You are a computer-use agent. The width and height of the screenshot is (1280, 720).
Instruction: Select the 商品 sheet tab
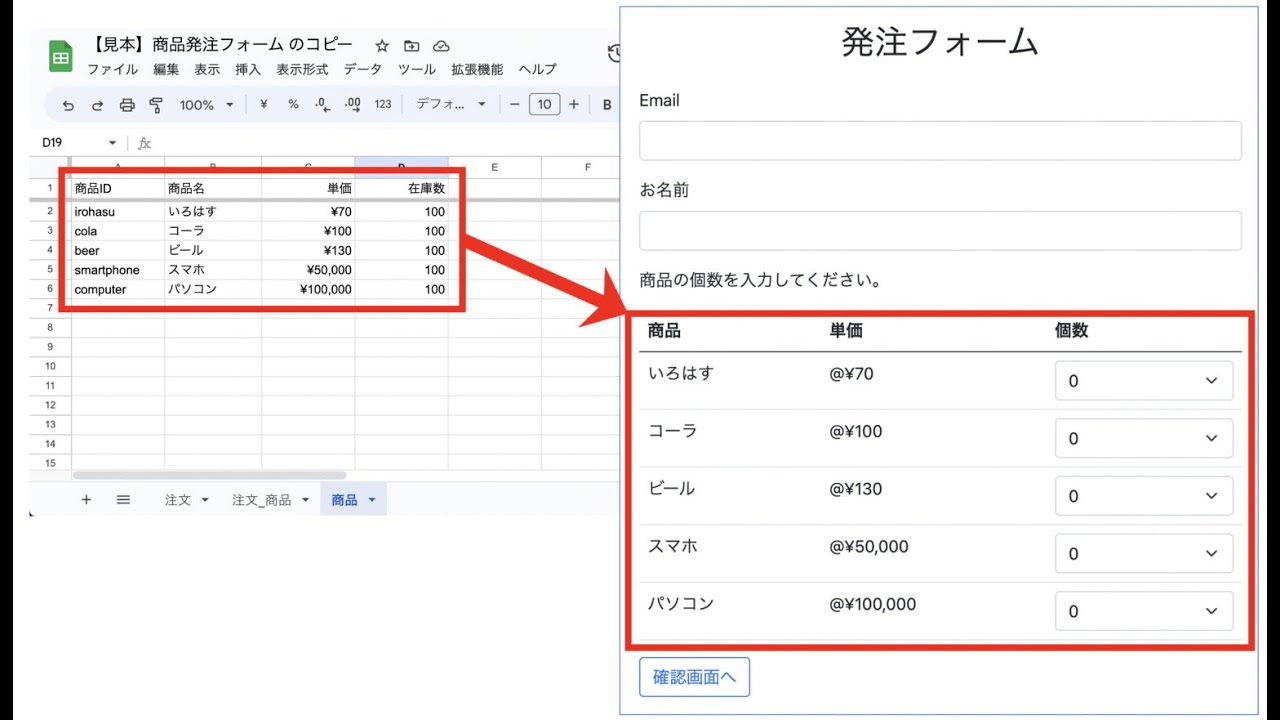344,500
